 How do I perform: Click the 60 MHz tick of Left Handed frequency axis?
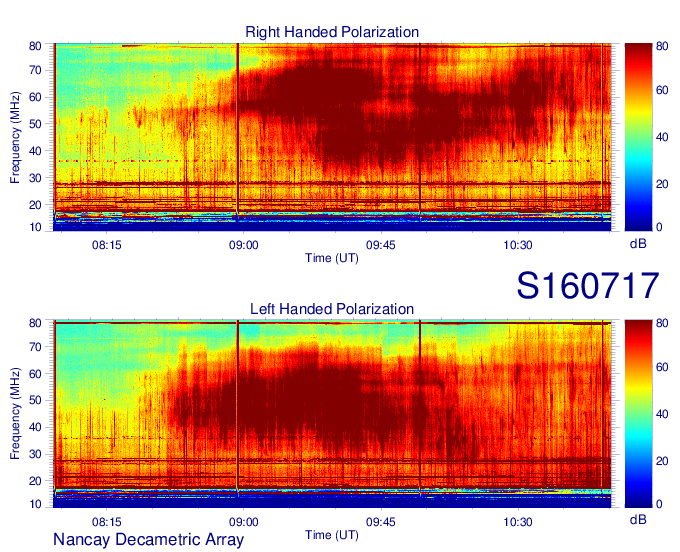[35, 374]
